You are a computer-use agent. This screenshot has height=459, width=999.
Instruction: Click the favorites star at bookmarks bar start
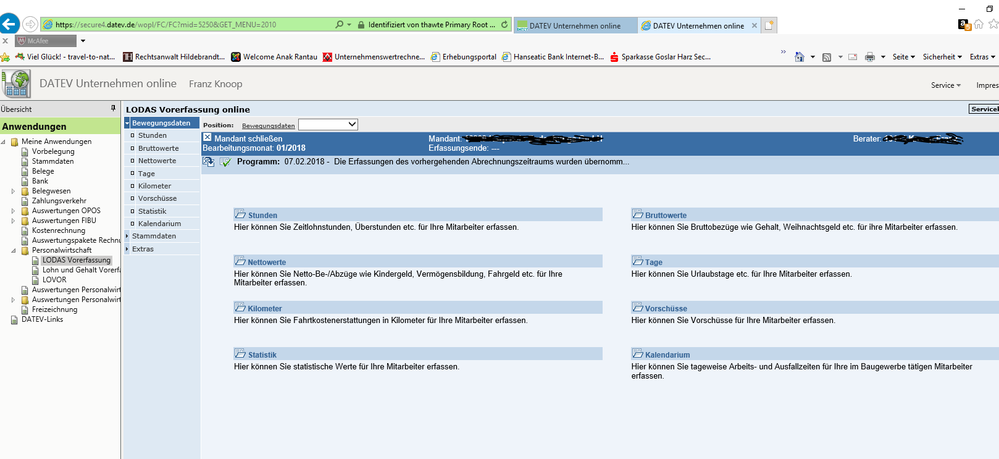(x=6, y=57)
